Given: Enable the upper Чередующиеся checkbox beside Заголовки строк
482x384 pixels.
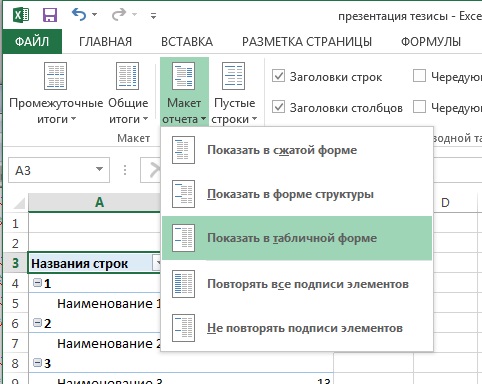Looking at the screenshot, I should [419, 75].
